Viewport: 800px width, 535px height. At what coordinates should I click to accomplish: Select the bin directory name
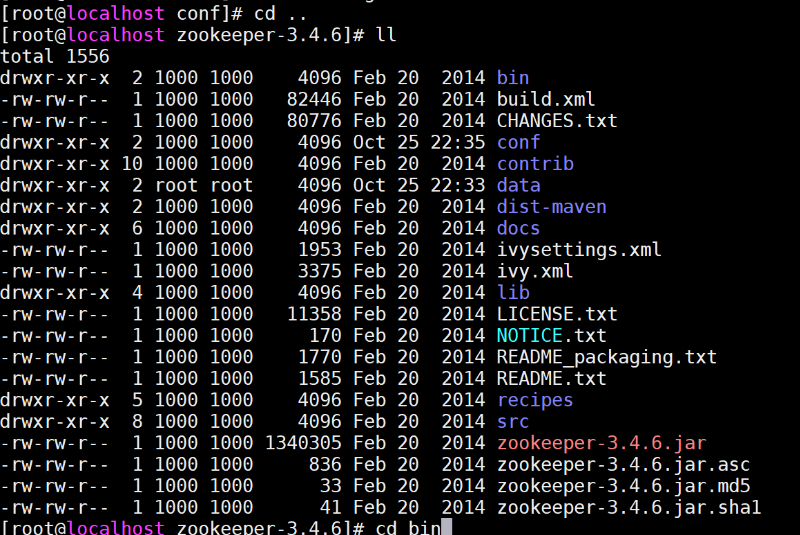(513, 78)
